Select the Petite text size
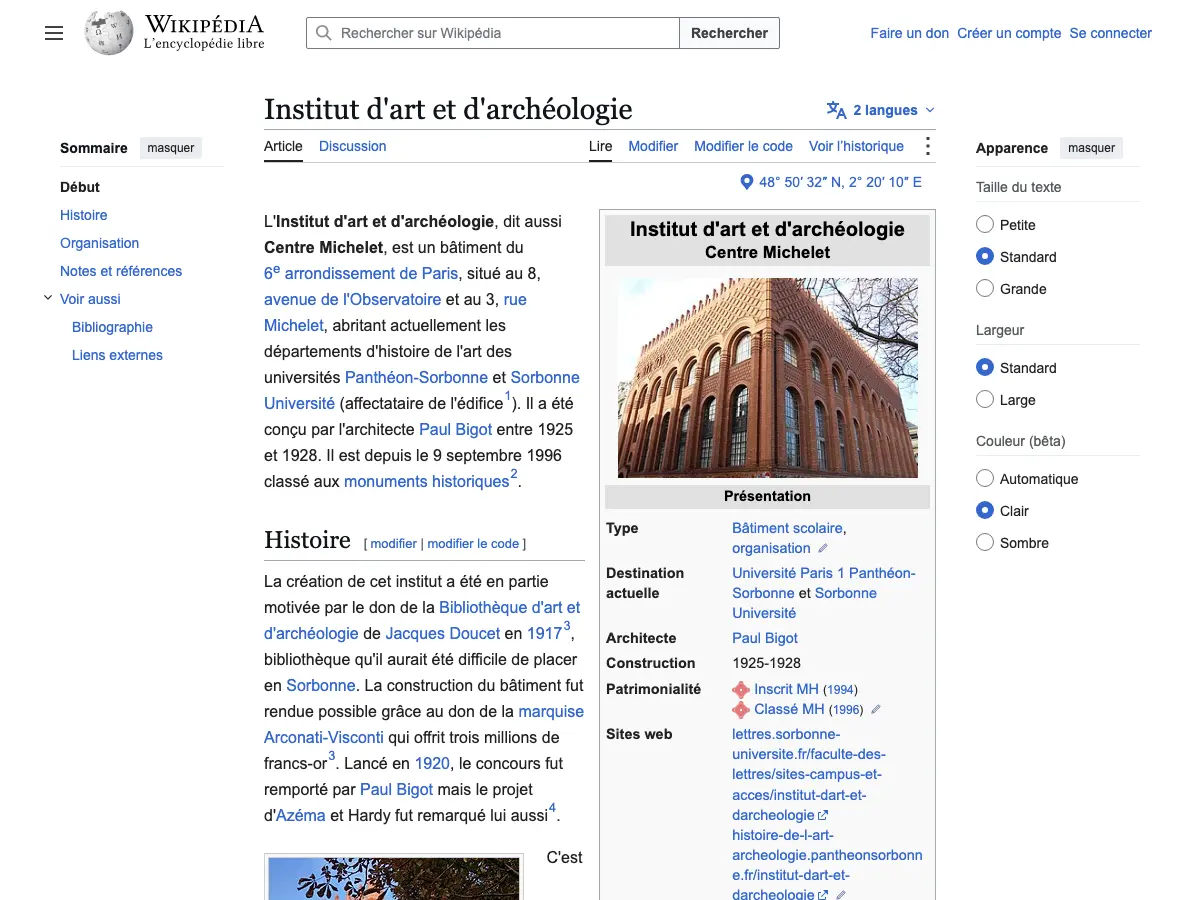Image resolution: width=1200 pixels, height=900 pixels. click(985, 225)
